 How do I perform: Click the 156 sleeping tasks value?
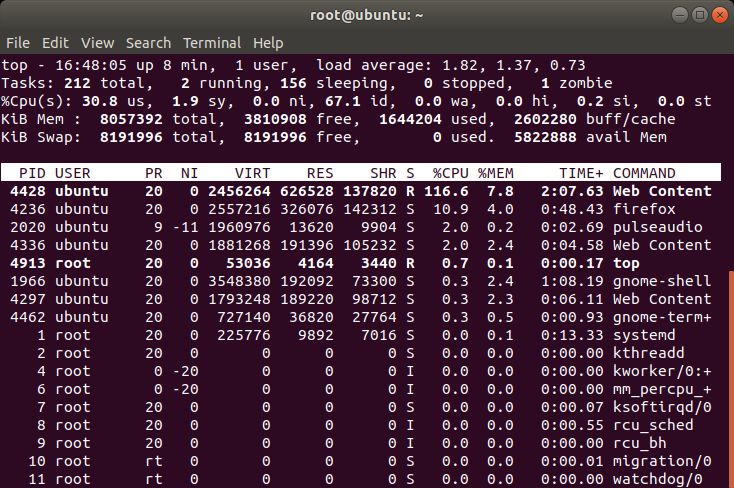pos(293,83)
